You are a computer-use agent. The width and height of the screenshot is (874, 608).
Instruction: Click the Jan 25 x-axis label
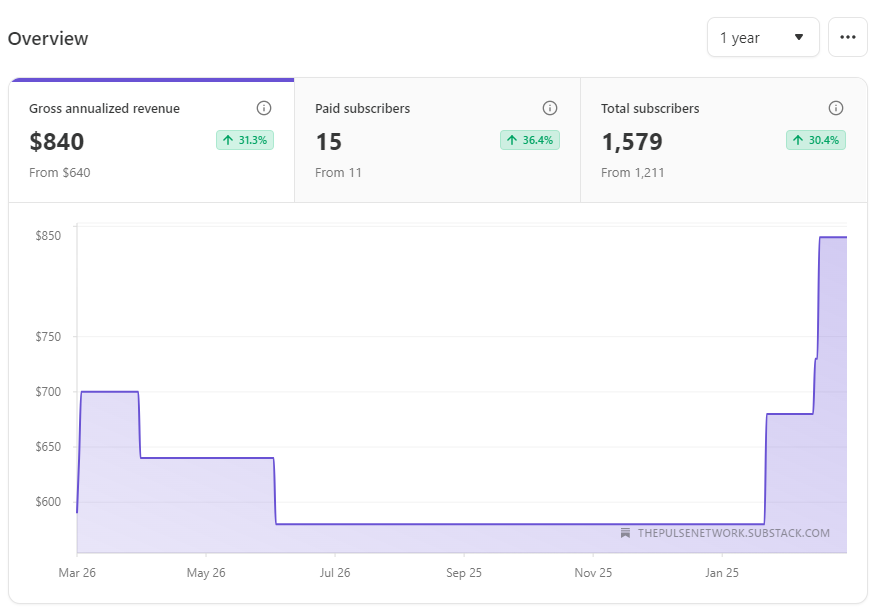[721, 574]
